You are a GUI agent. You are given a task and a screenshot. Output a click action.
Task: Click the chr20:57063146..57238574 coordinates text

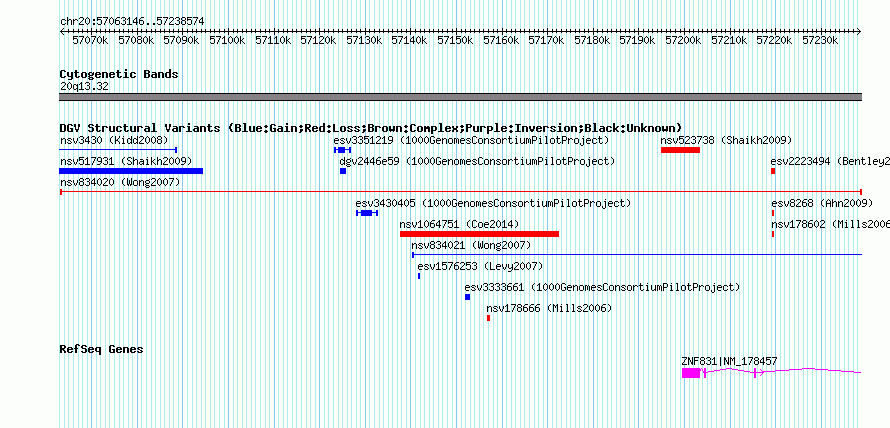click(x=132, y=21)
